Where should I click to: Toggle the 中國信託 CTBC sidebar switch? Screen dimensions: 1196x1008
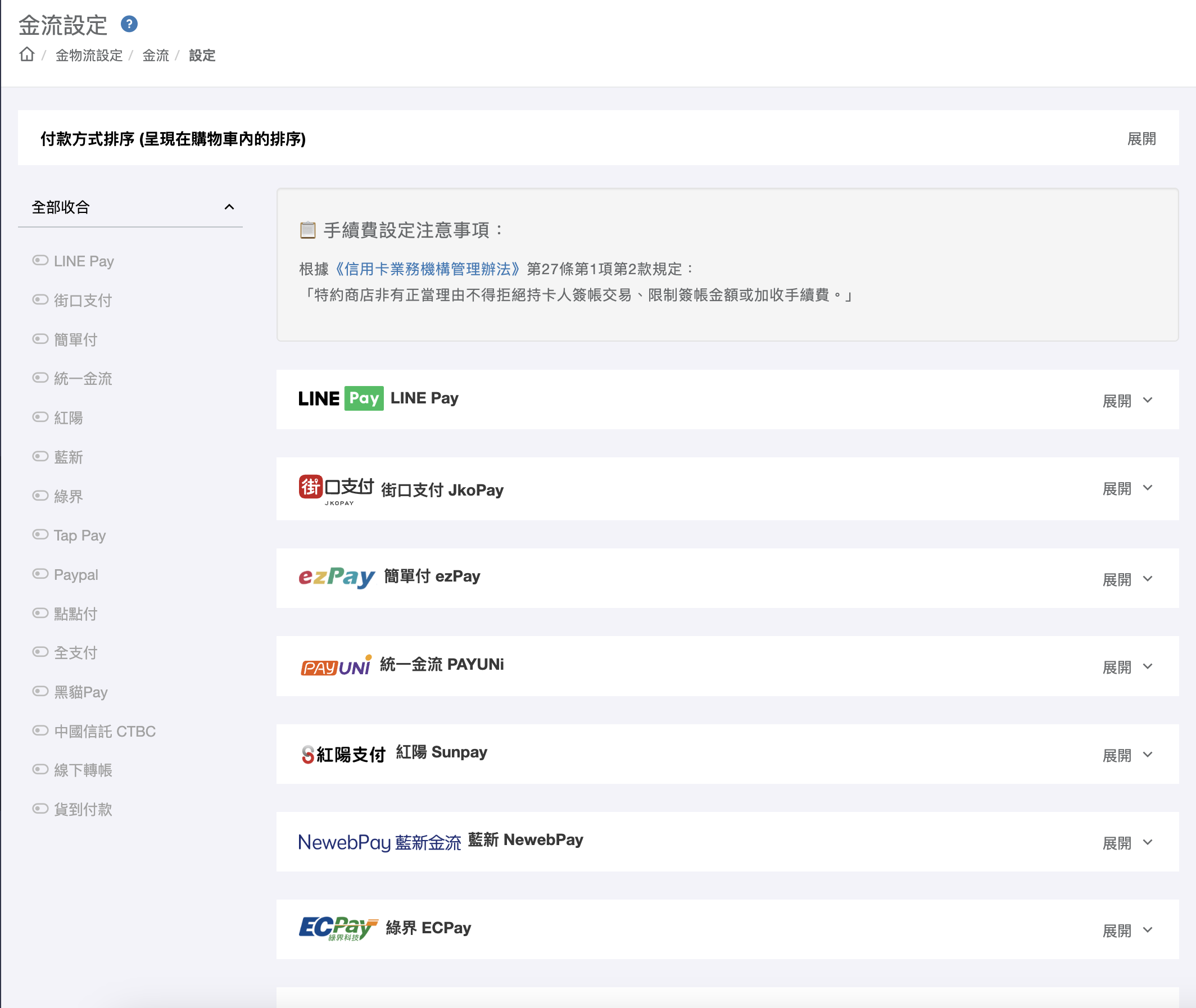pos(40,731)
